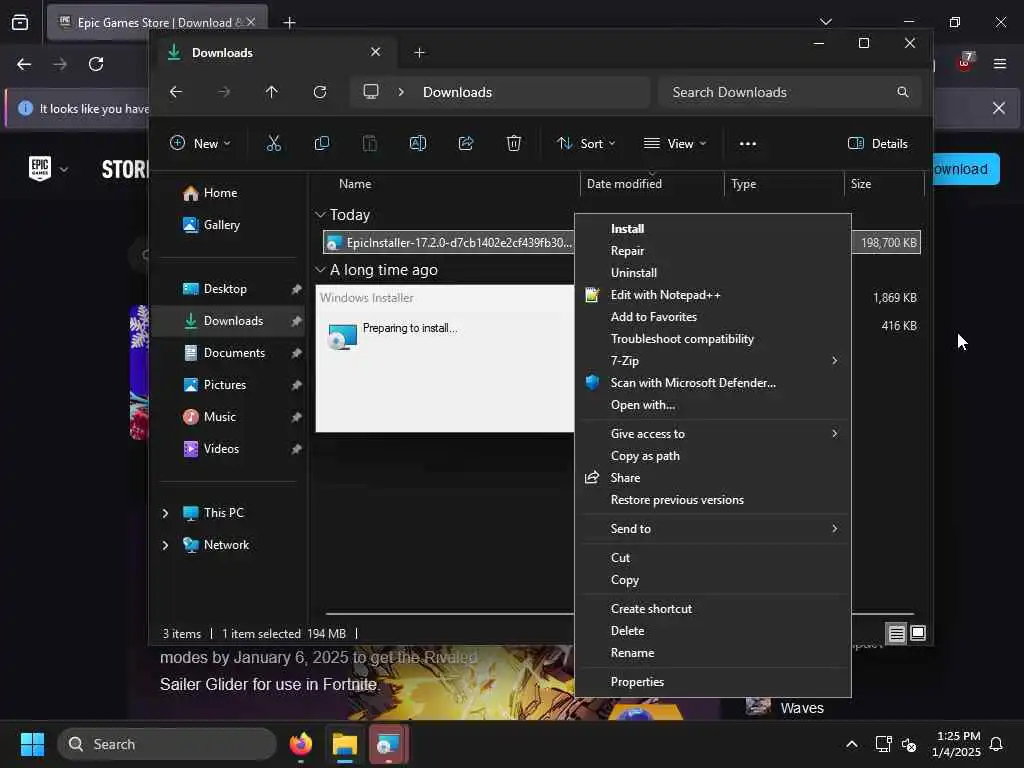Sort by the Date modified column
Image resolution: width=1024 pixels, height=768 pixels.
coord(652,184)
